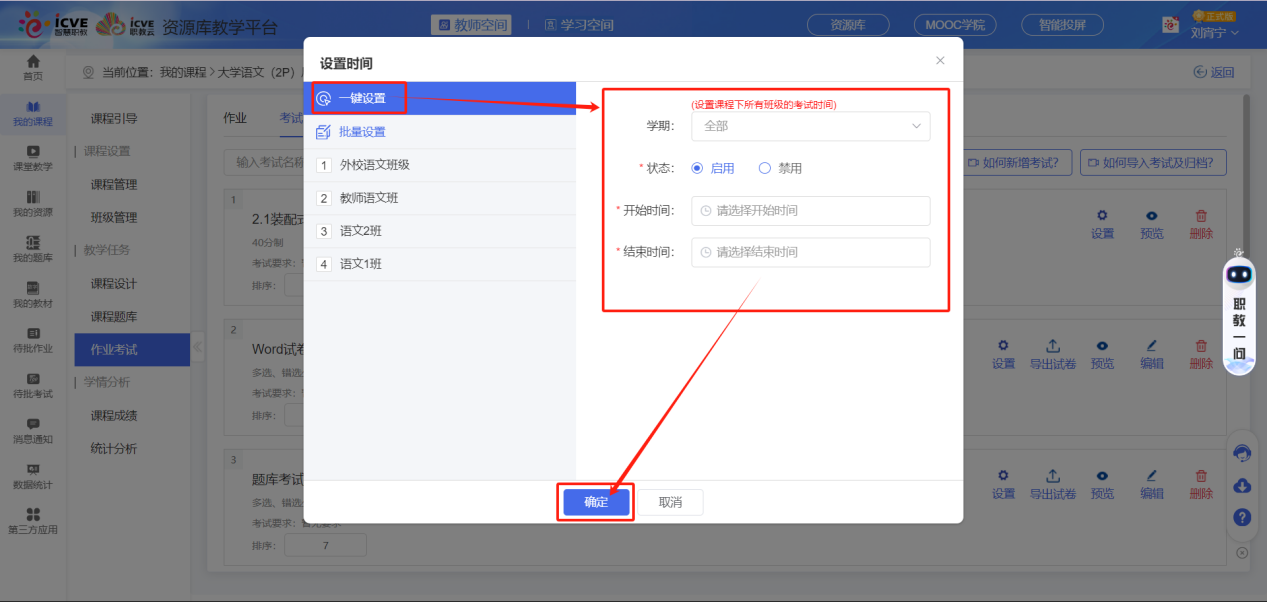Screen dimensions: 1267x602
Task: Open settings for the first exam
Action: [1102, 222]
